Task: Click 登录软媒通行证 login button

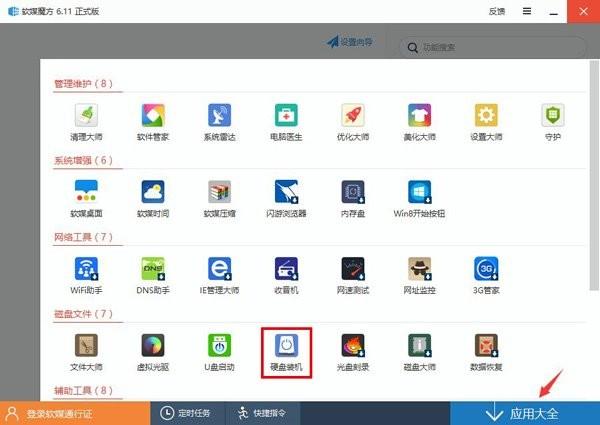Action: (x=75, y=413)
